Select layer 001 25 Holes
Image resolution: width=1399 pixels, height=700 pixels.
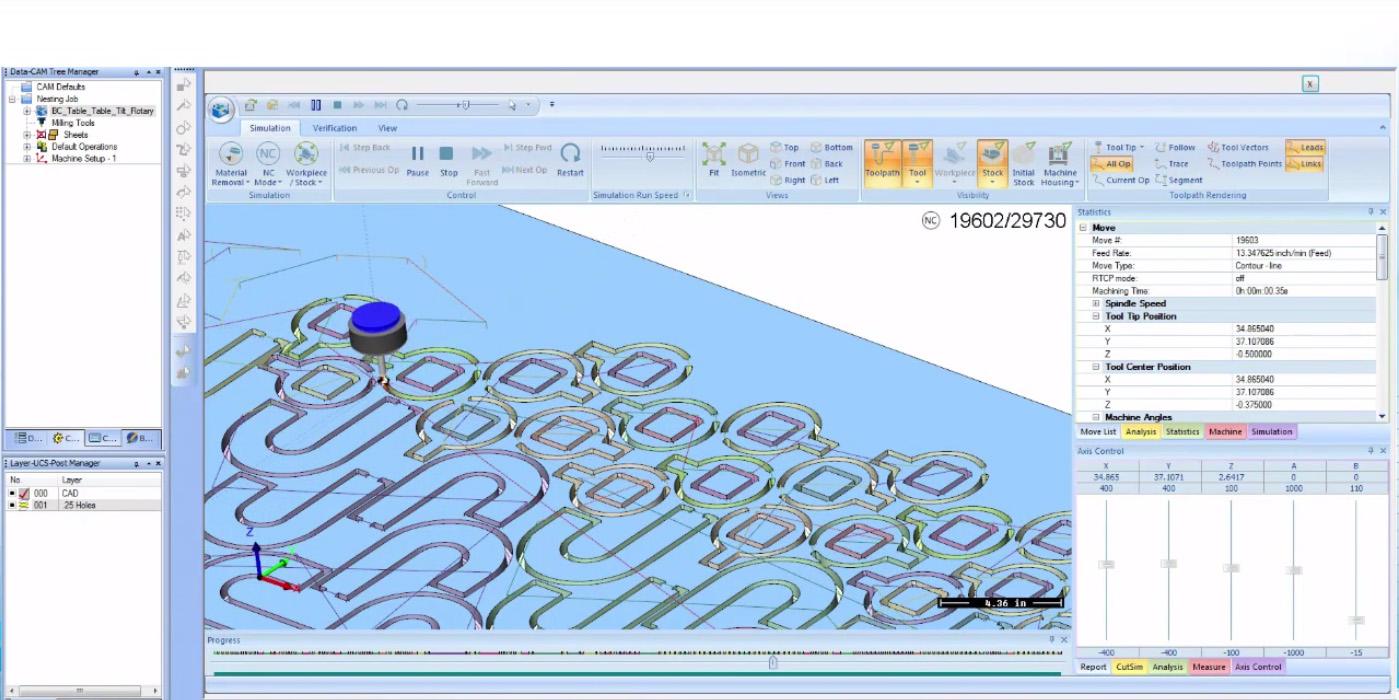[x=83, y=506]
